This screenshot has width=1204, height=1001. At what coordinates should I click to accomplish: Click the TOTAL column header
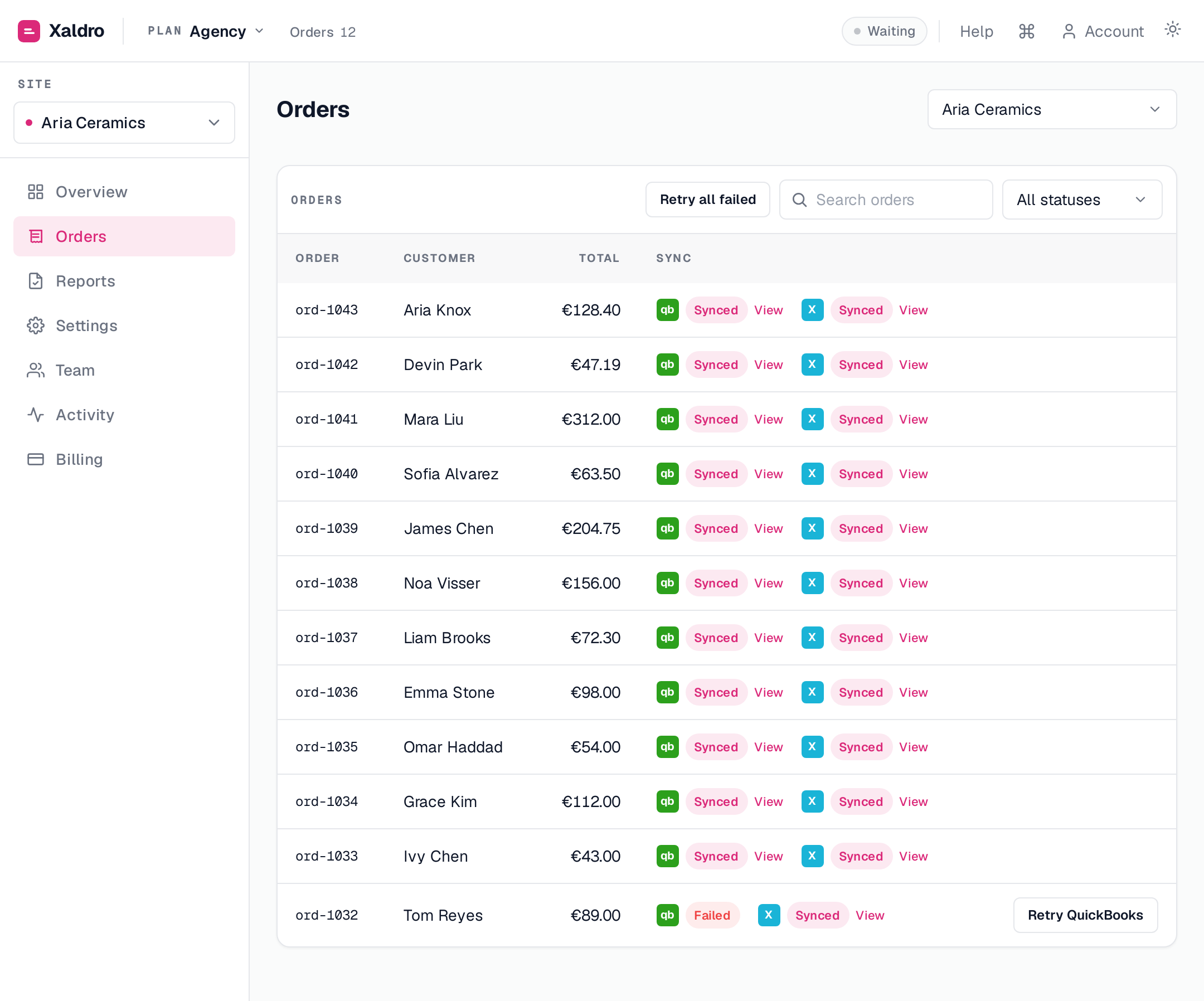tap(599, 258)
